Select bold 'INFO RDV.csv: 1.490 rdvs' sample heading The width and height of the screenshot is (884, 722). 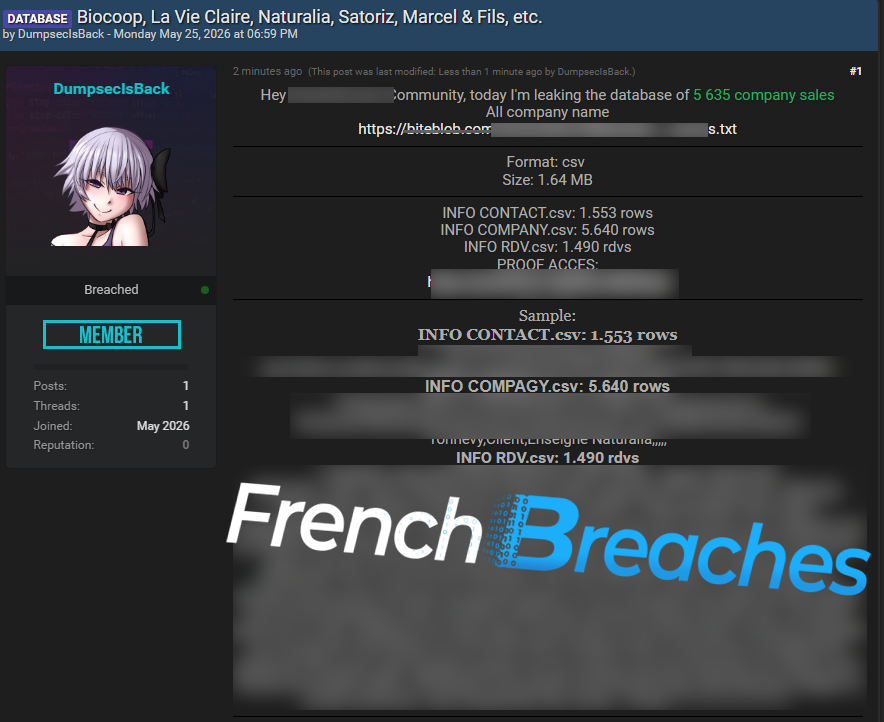pyautogui.click(x=547, y=458)
